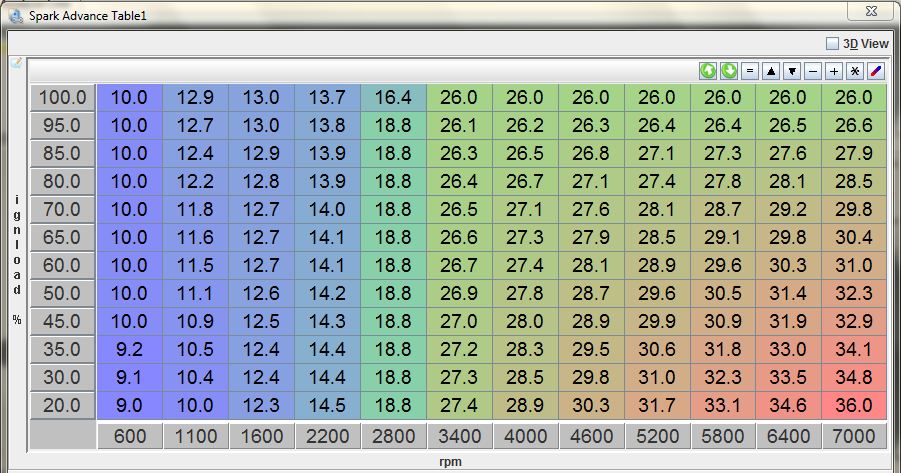Select the 65.0 load bin header
The image size is (901, 473).
[62, 237]
